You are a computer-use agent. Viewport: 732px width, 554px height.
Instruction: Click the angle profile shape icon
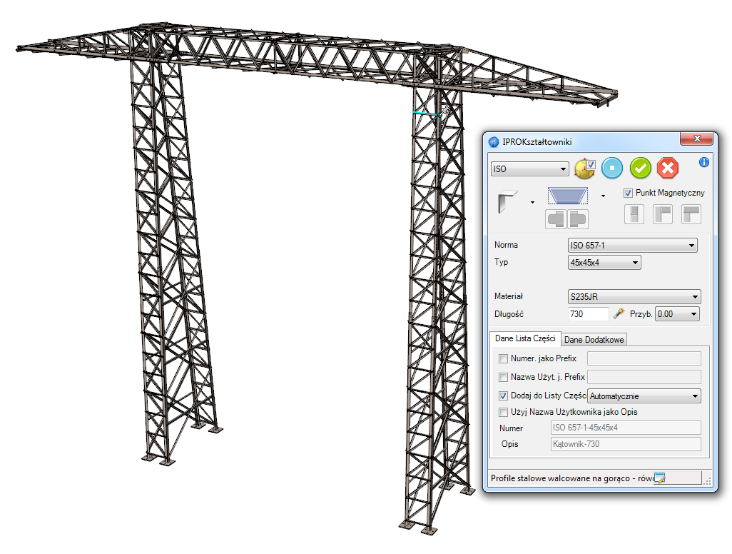click(x=508, y=201)
